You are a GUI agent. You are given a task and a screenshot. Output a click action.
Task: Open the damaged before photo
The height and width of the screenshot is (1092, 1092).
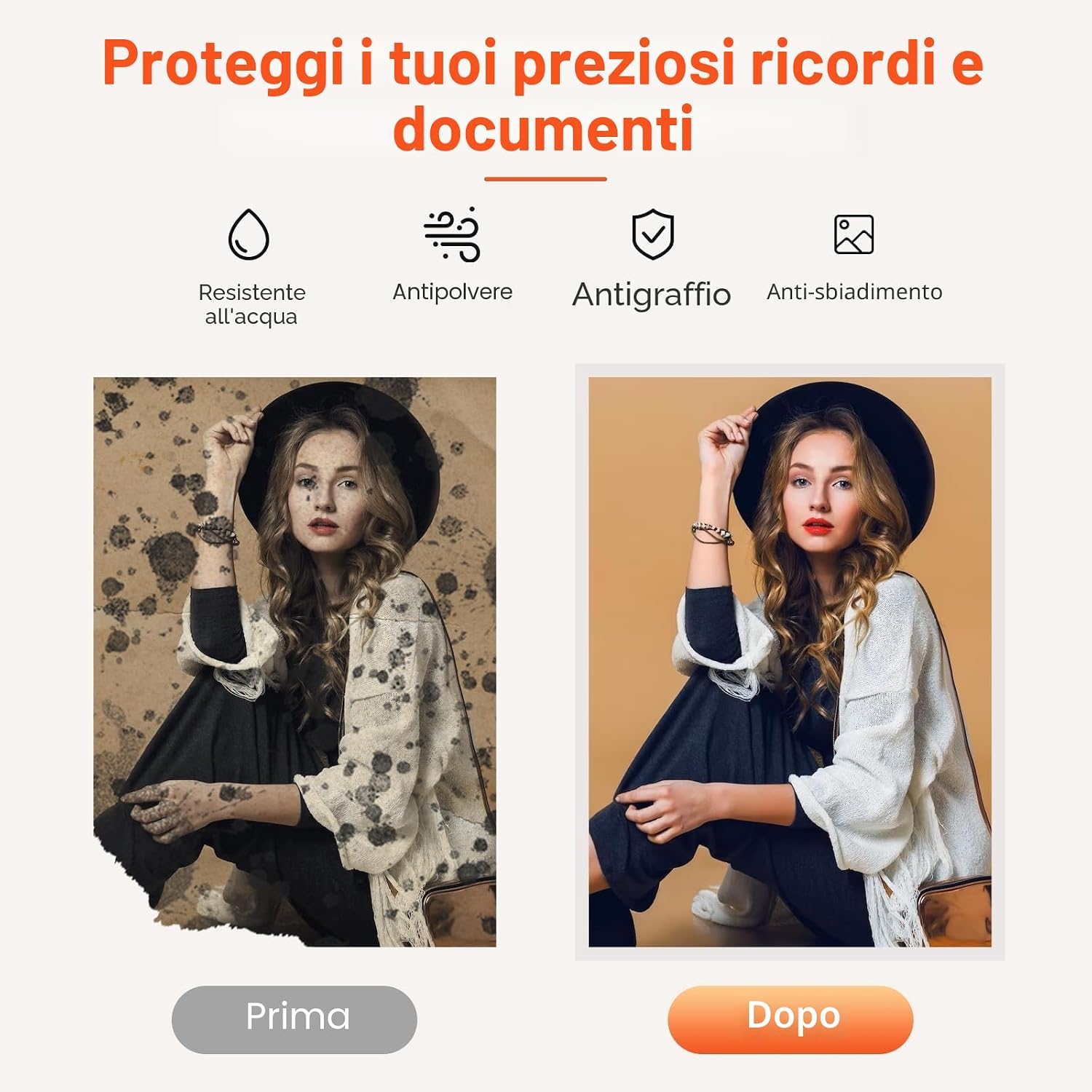tap(295, 662)
